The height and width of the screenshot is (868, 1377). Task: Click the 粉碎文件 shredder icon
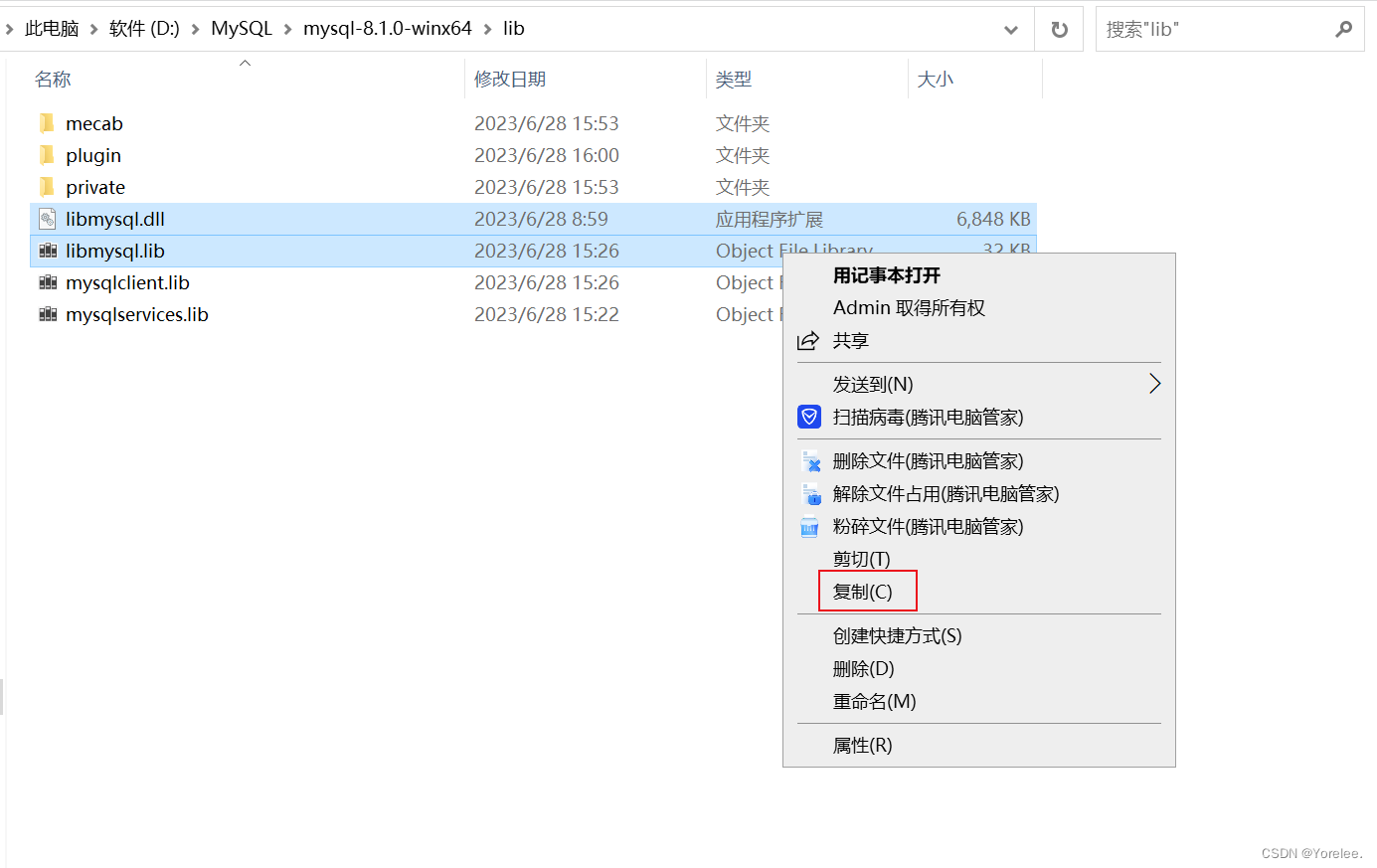(x=808, y=526)
